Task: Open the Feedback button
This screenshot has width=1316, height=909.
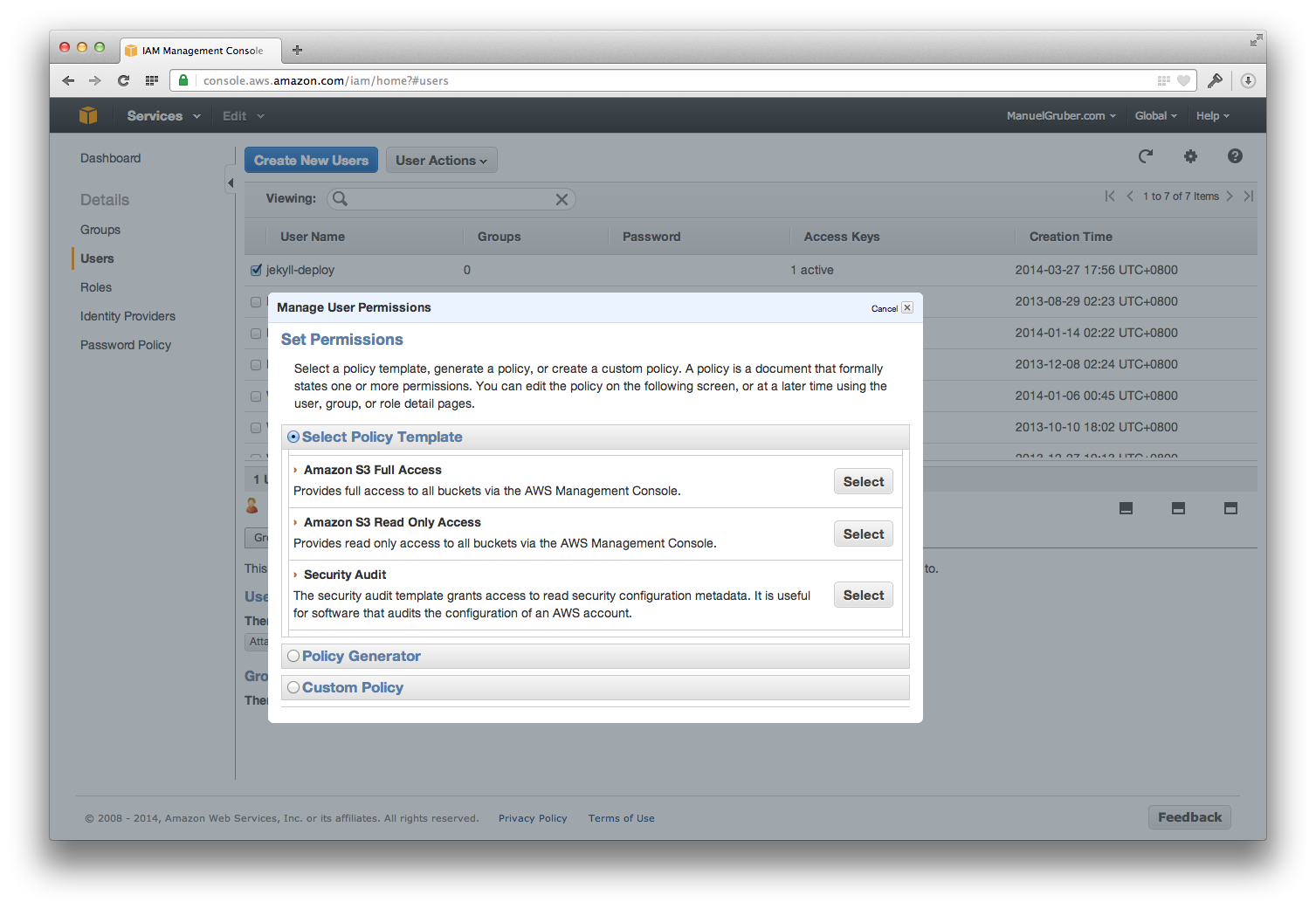Action: click(1189, 817)
